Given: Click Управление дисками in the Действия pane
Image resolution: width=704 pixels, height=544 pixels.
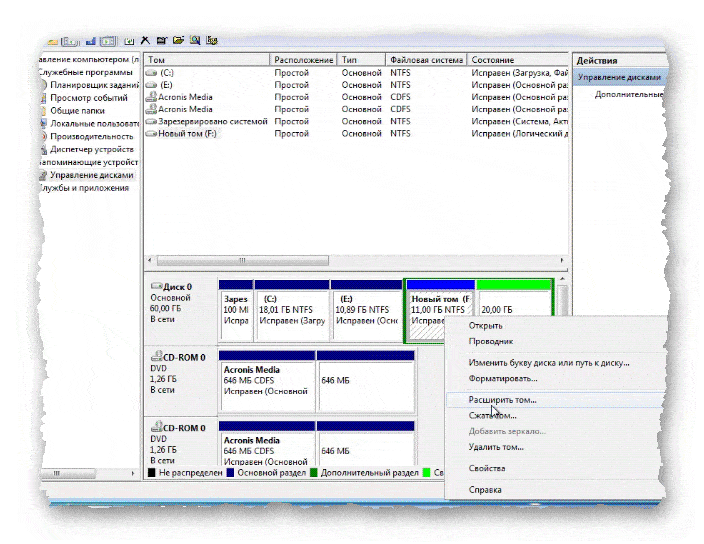Looking at the screenshot, I should tap(619, 77).
